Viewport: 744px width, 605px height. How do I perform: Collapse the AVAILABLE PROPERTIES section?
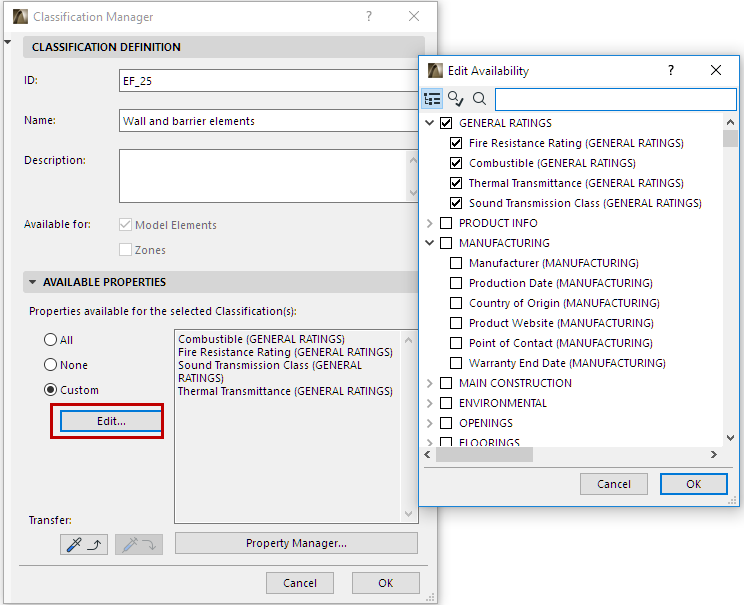(x=32, y=282)
